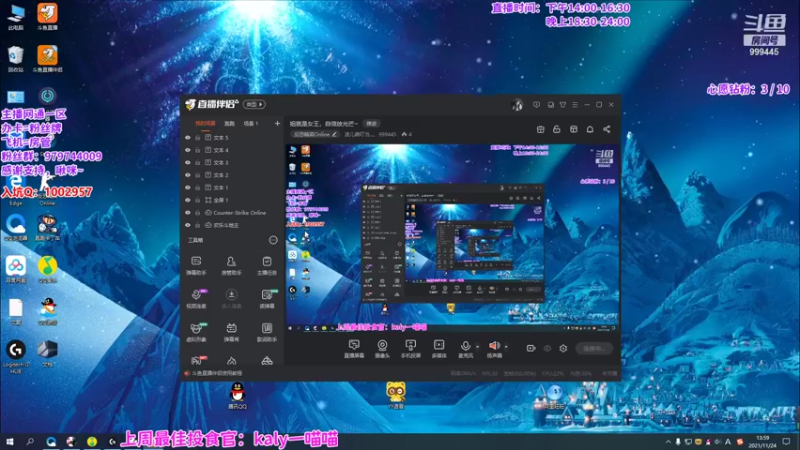800x450 pixels.
Task: Open the user avatar in title bar
Action: 517,105
